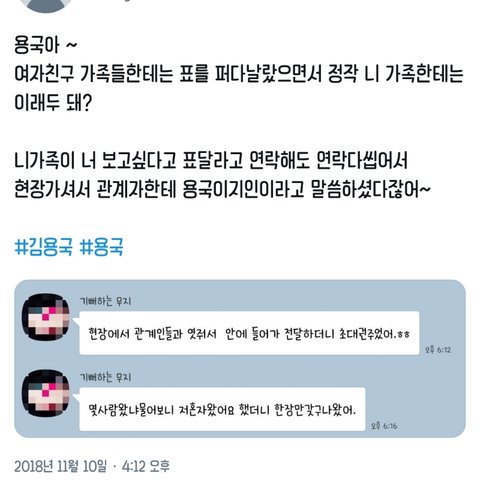Tap the pixelated avatar beside the 6:16 message
Screen dimensions: 480x480
[46, 393]
